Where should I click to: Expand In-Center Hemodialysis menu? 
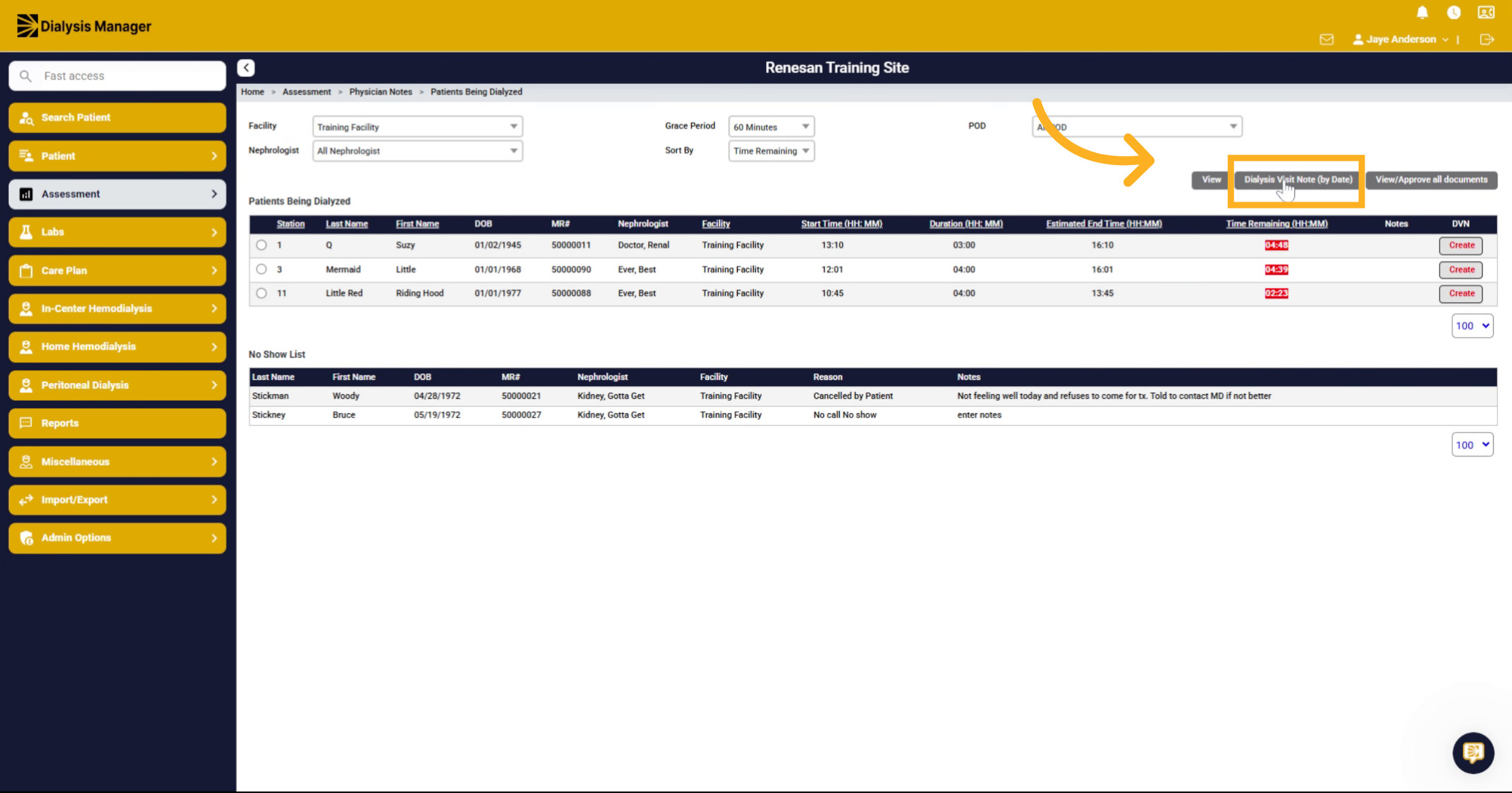117,309
